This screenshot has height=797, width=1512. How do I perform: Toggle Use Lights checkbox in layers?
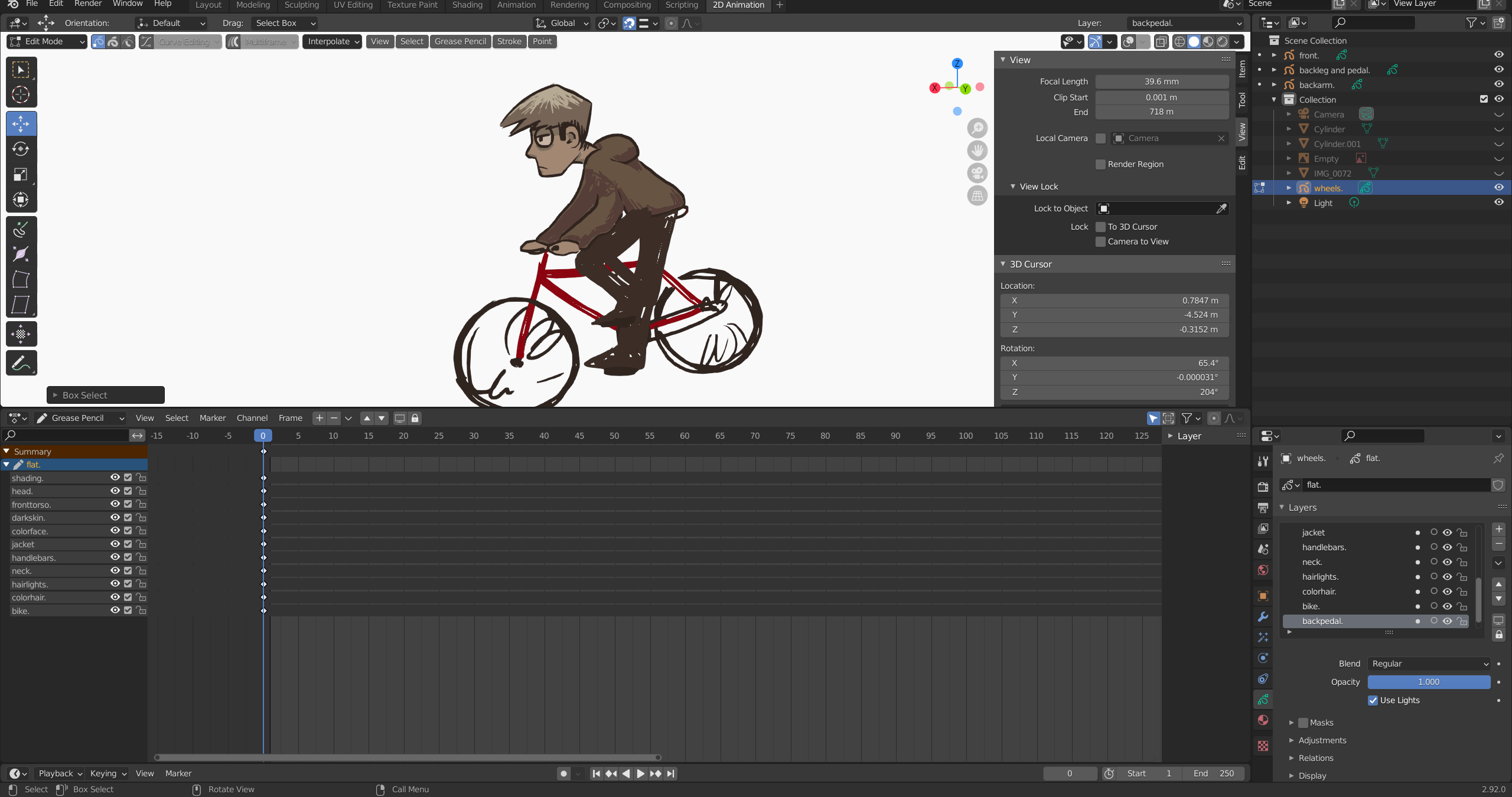pyautogui.click(x=1373, y=700)
